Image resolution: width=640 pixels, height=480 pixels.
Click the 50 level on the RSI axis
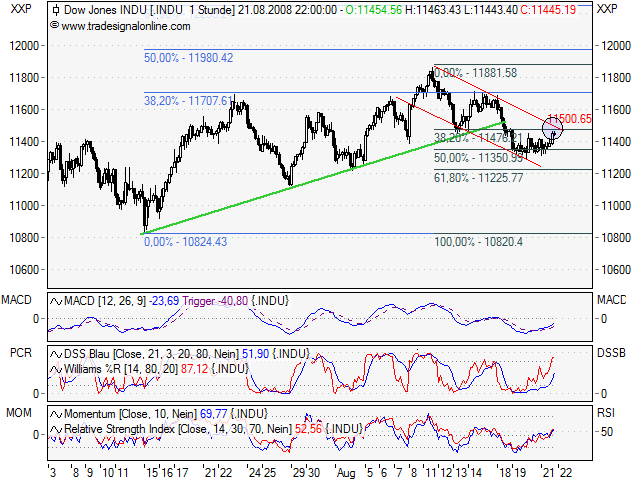607,432
